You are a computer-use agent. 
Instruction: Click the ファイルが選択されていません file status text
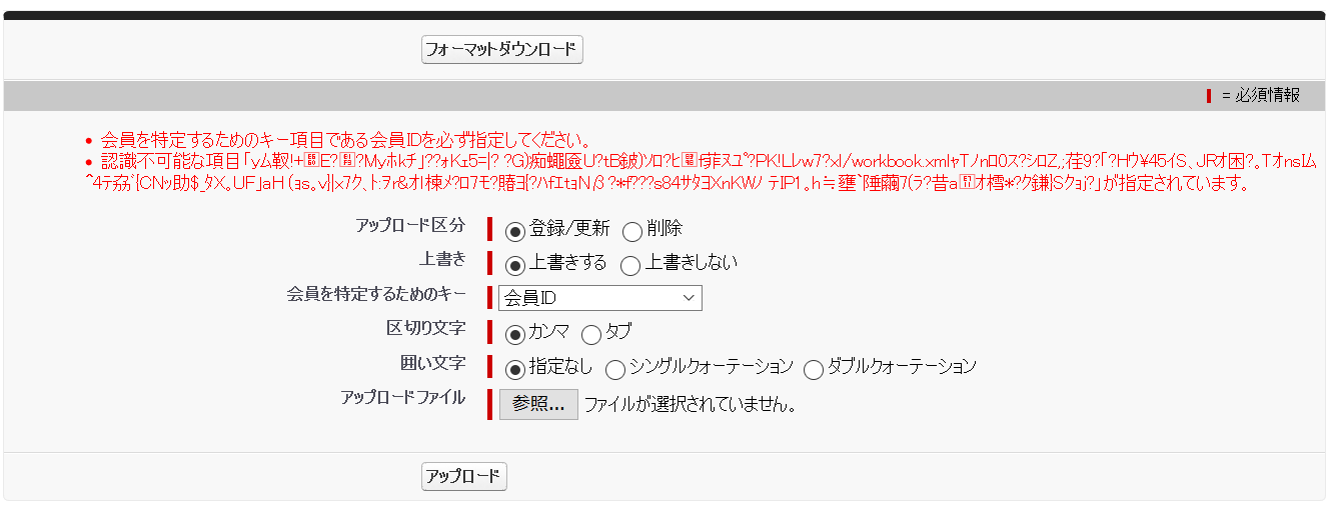point(690,405)
